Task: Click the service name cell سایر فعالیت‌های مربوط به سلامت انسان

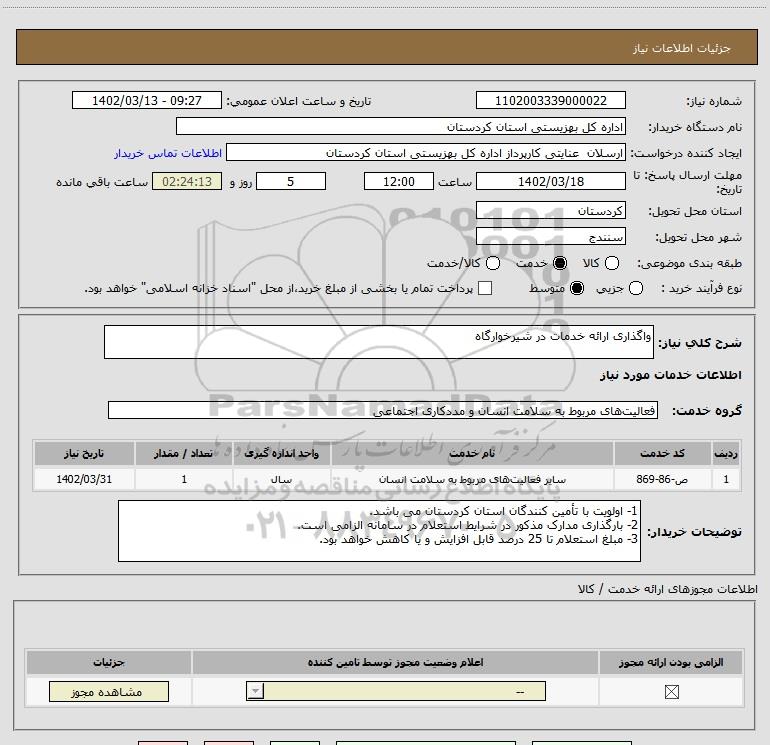Action: pos(472,479)
